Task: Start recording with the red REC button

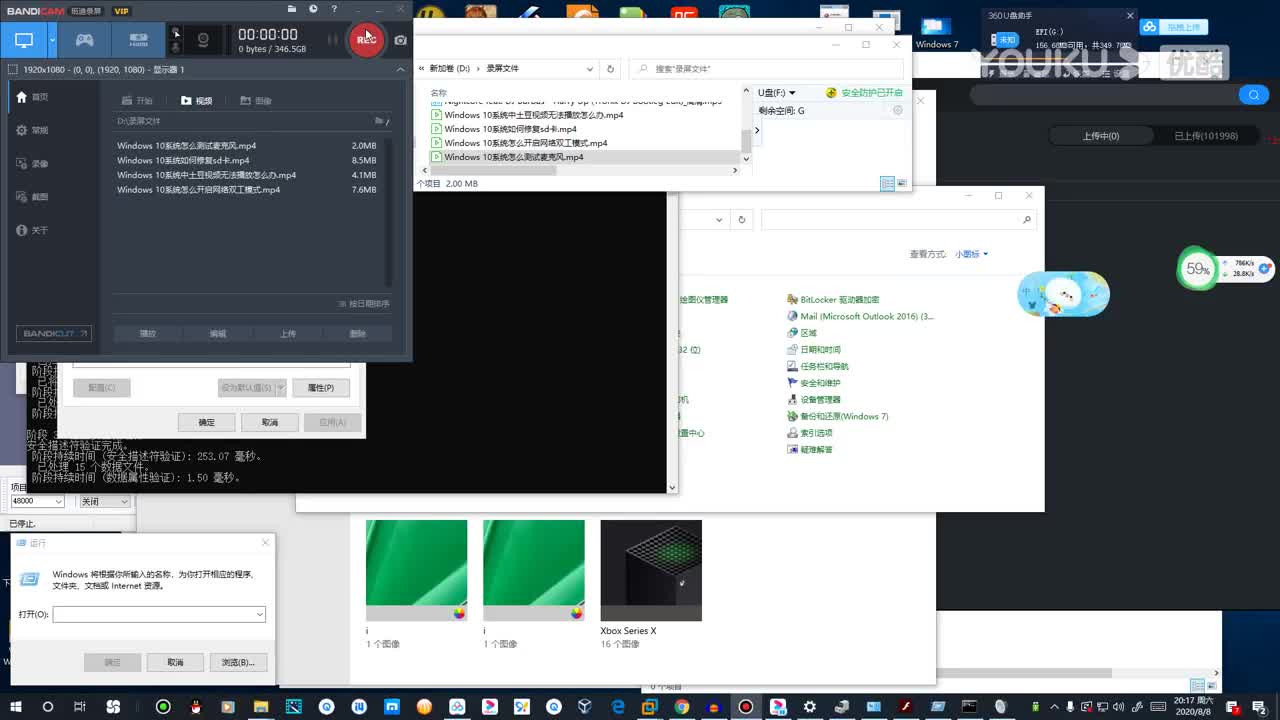Action: [366, 40]
